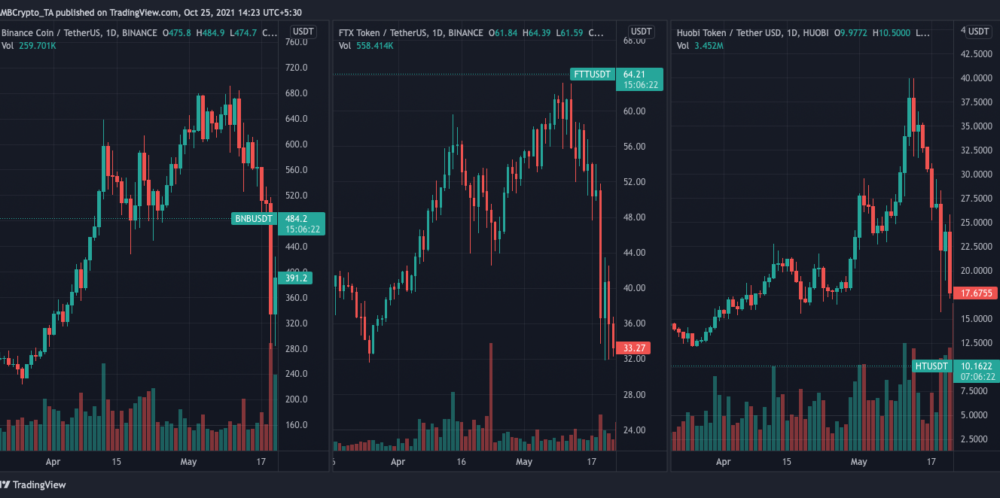Image resolution: width=1000 pixels, height=498 pixels.
Task: Select the 64.21 price tag
Action: pyautogui.click(x=640, y=80)
